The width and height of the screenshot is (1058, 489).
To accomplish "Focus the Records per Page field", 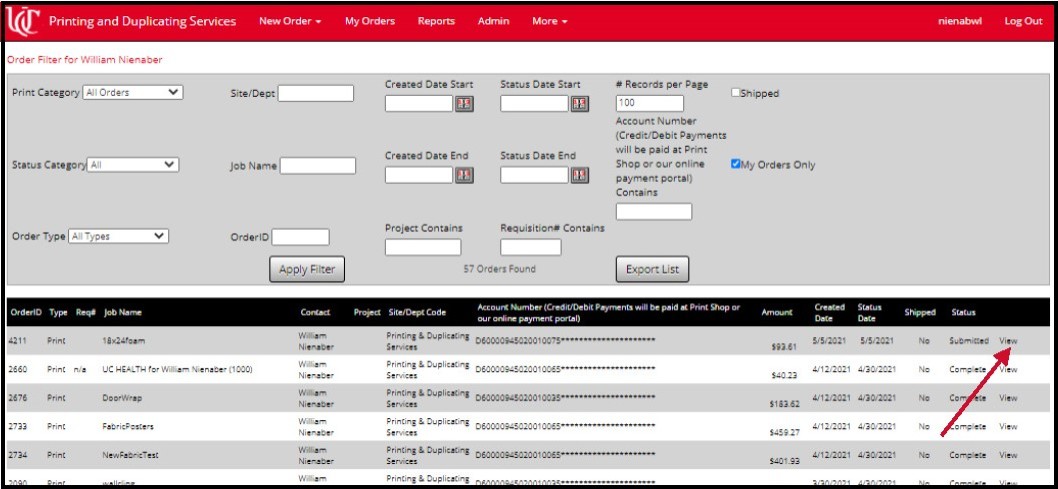I will (x=650, y=103).
